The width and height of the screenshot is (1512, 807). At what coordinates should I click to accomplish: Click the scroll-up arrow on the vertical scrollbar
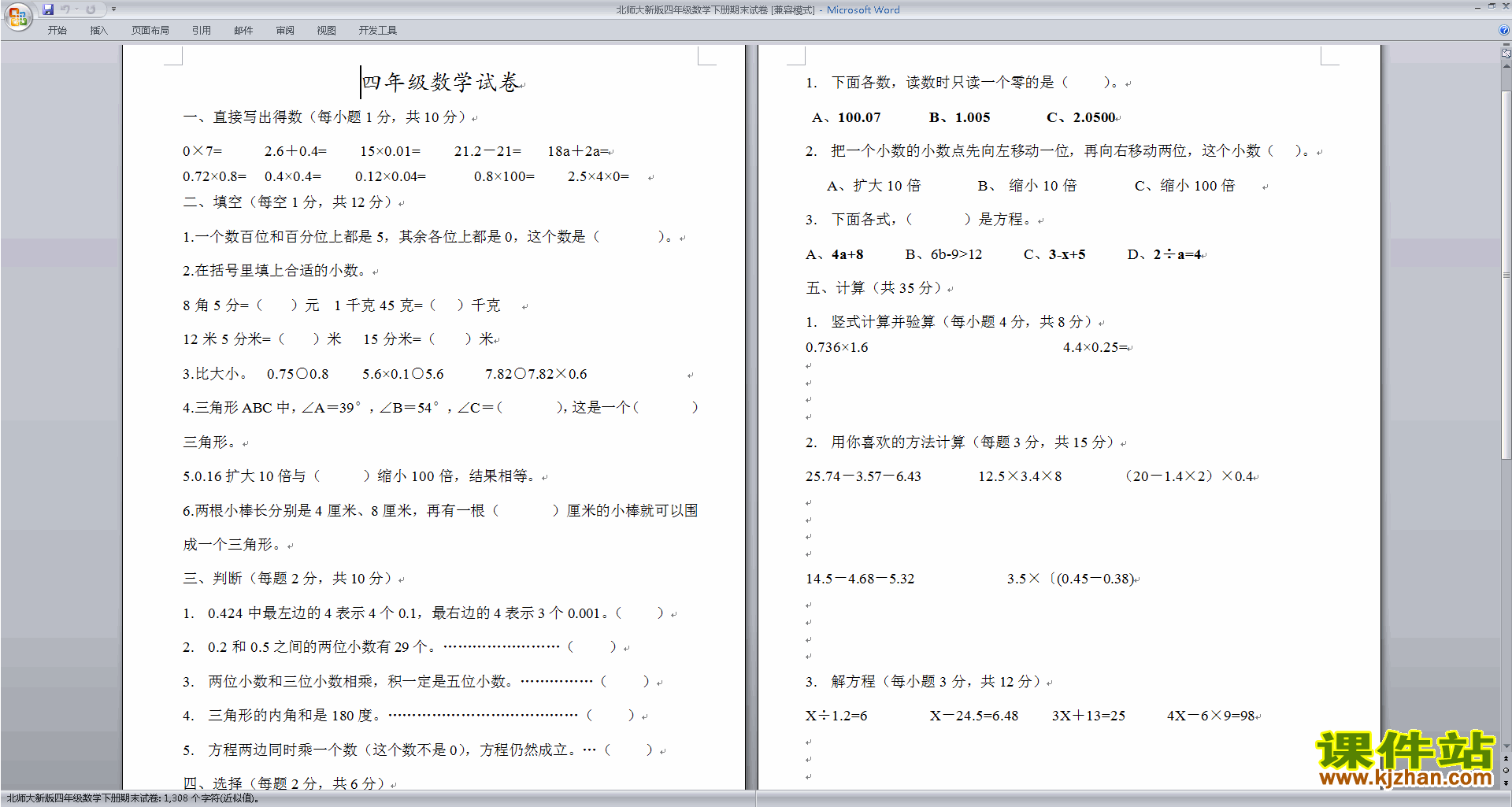pos(1506,66)
